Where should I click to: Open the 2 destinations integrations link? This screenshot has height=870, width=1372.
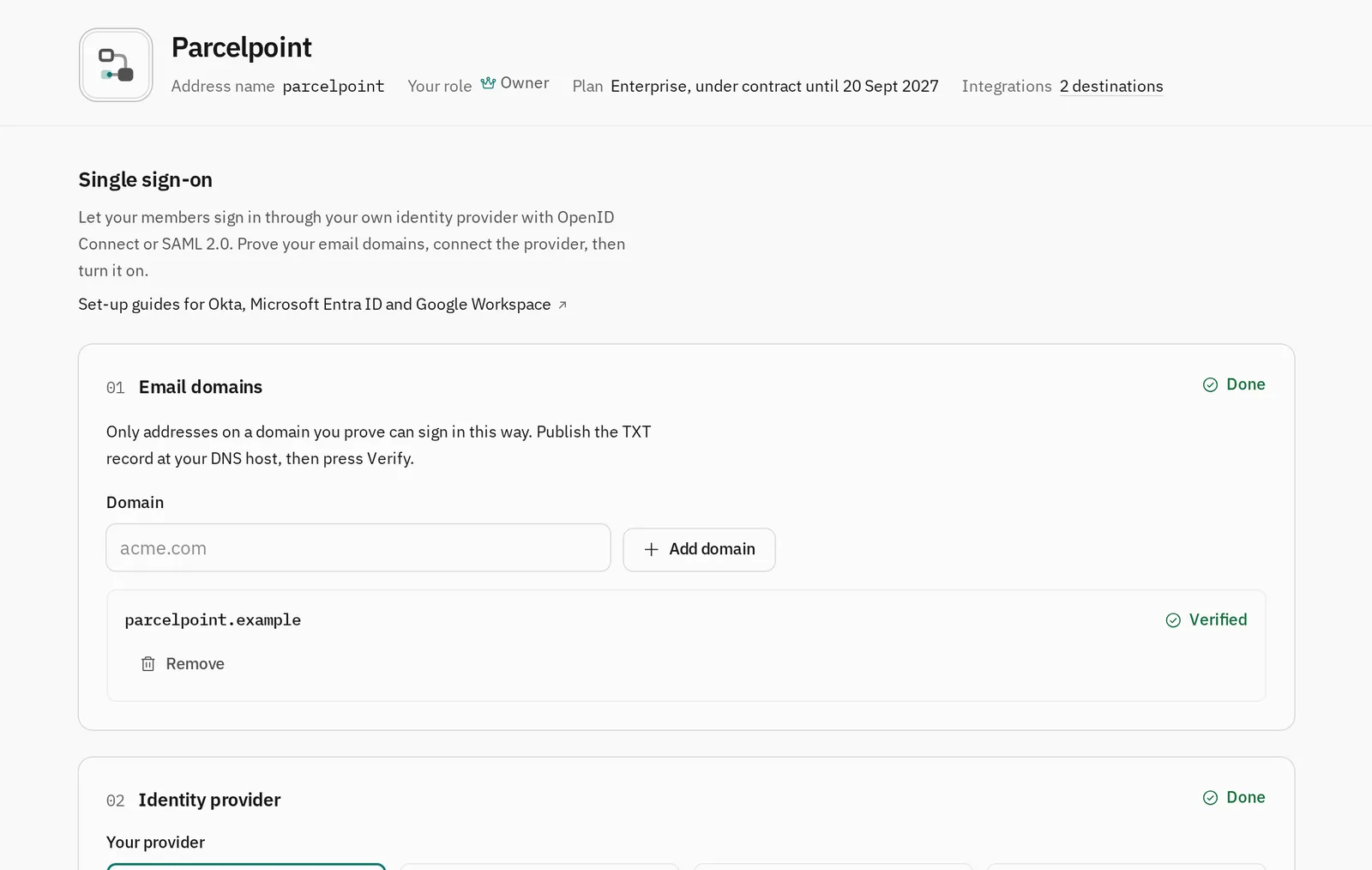click(1111, 87)
